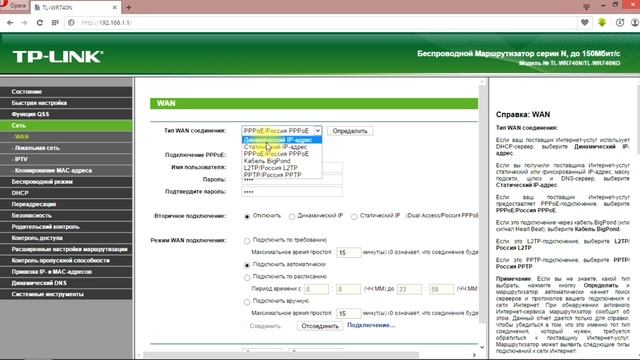This screenshot has width=640, height=360.
Task: Open Беспроводной режим in sidebar
Action: click(x=66, y=182)
